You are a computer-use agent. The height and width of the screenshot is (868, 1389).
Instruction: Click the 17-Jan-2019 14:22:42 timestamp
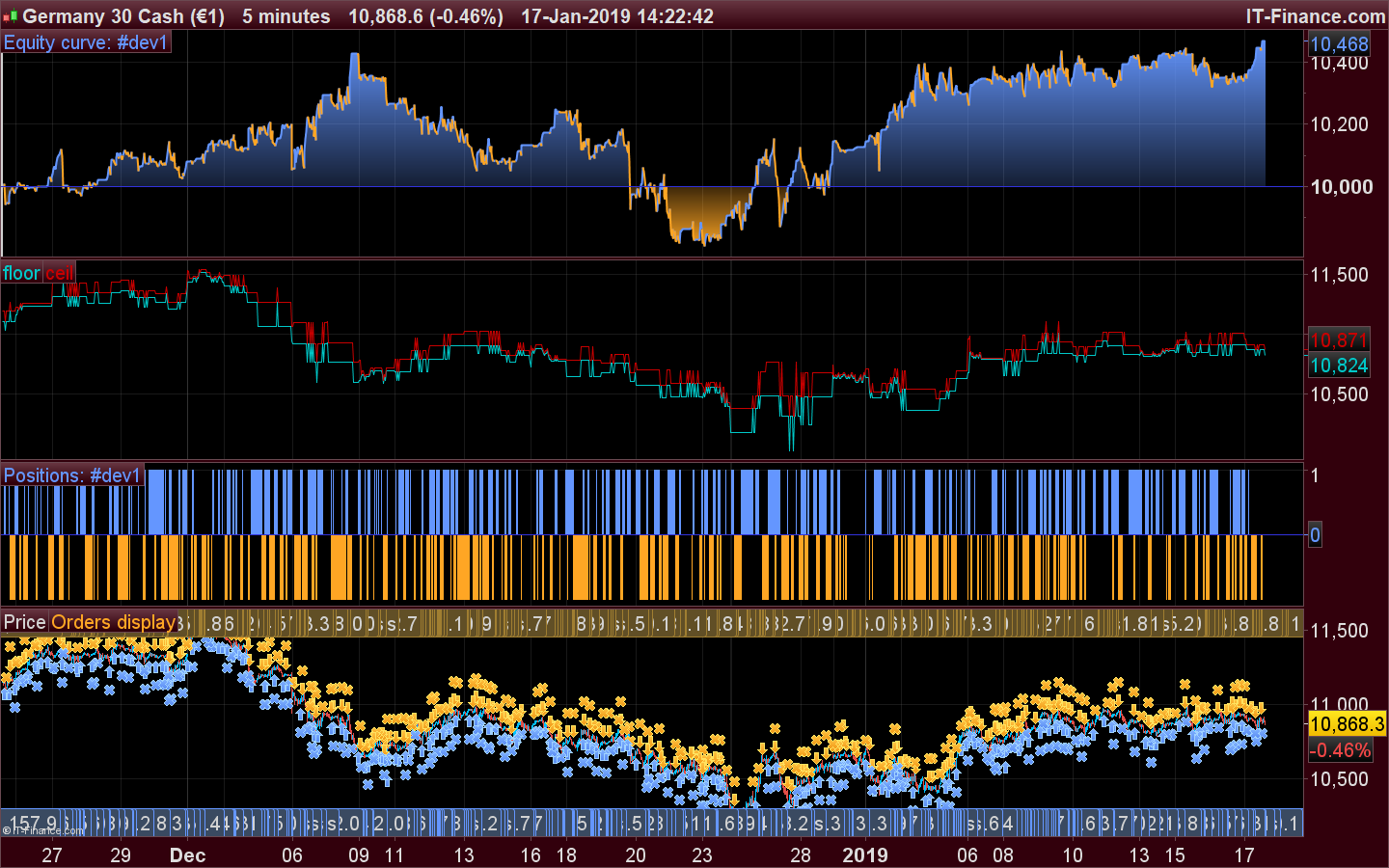tap(617, 16)
